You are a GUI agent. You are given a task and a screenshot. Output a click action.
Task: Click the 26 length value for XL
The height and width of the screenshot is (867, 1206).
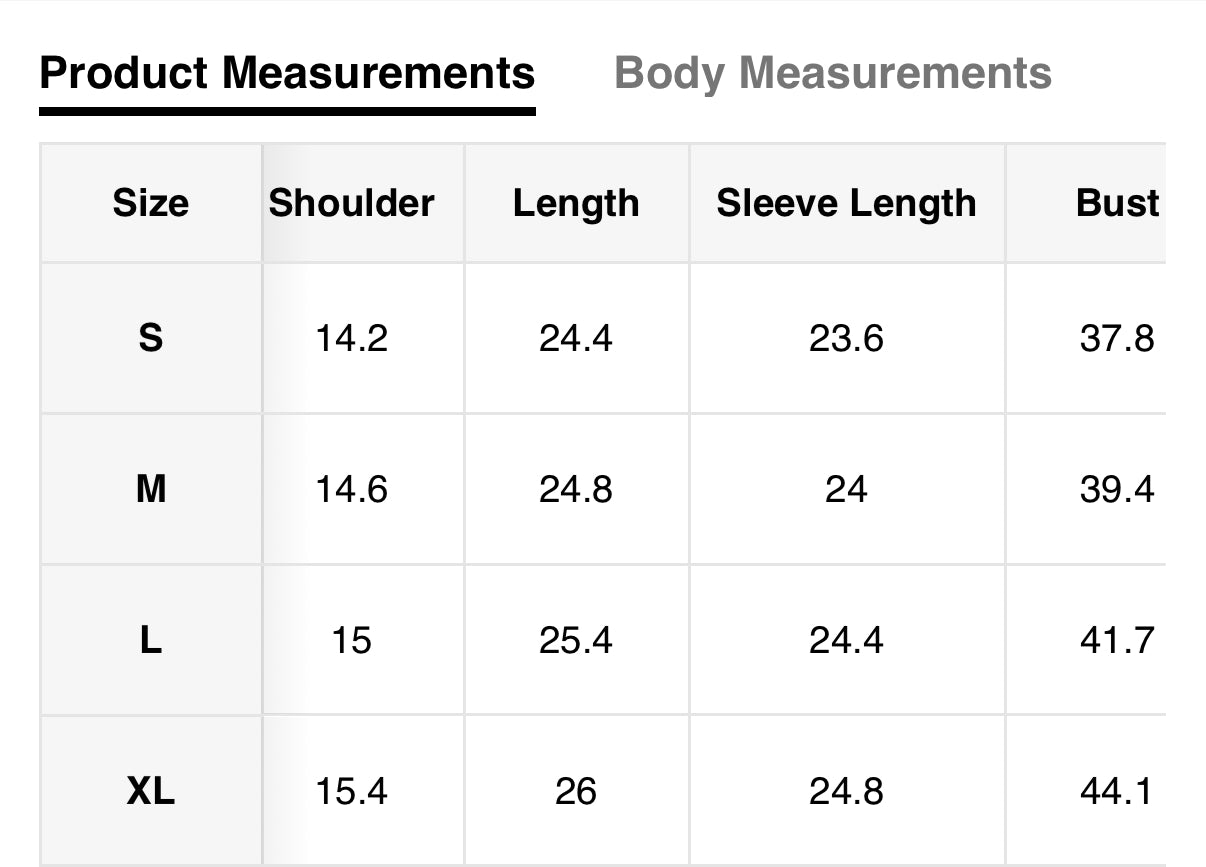576,792
